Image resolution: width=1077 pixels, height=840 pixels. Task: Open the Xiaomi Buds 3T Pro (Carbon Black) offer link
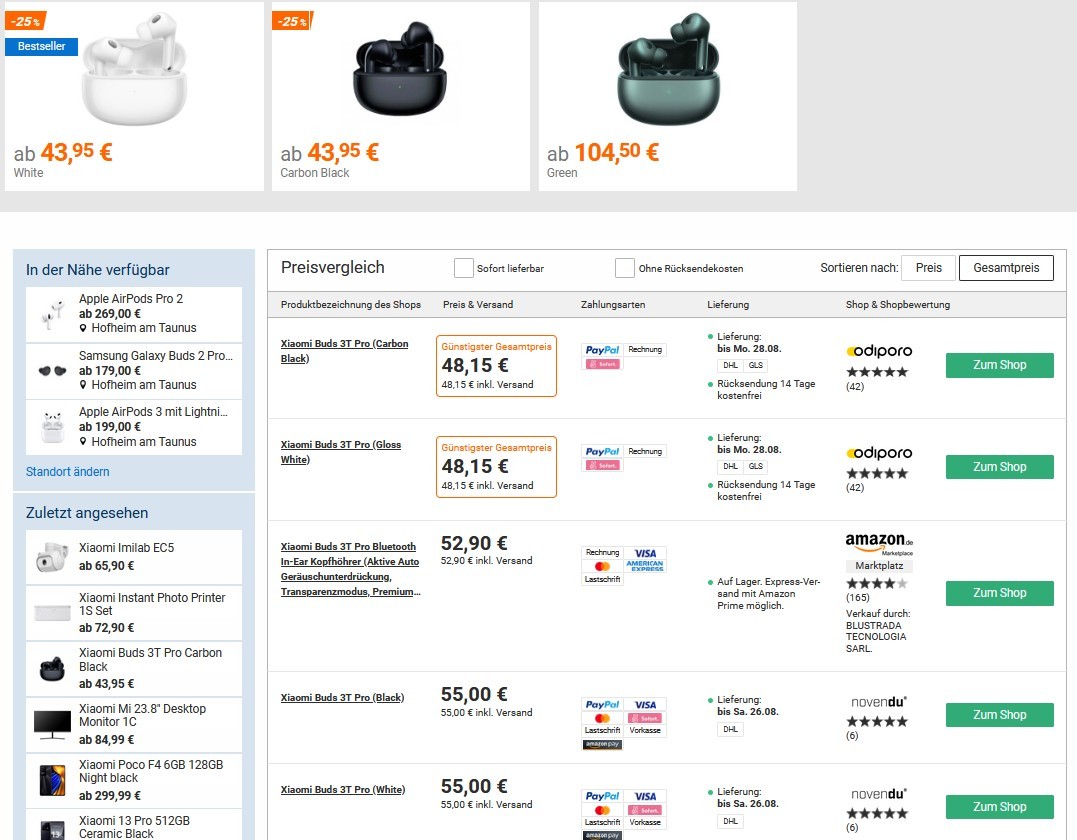pos(344,351)
